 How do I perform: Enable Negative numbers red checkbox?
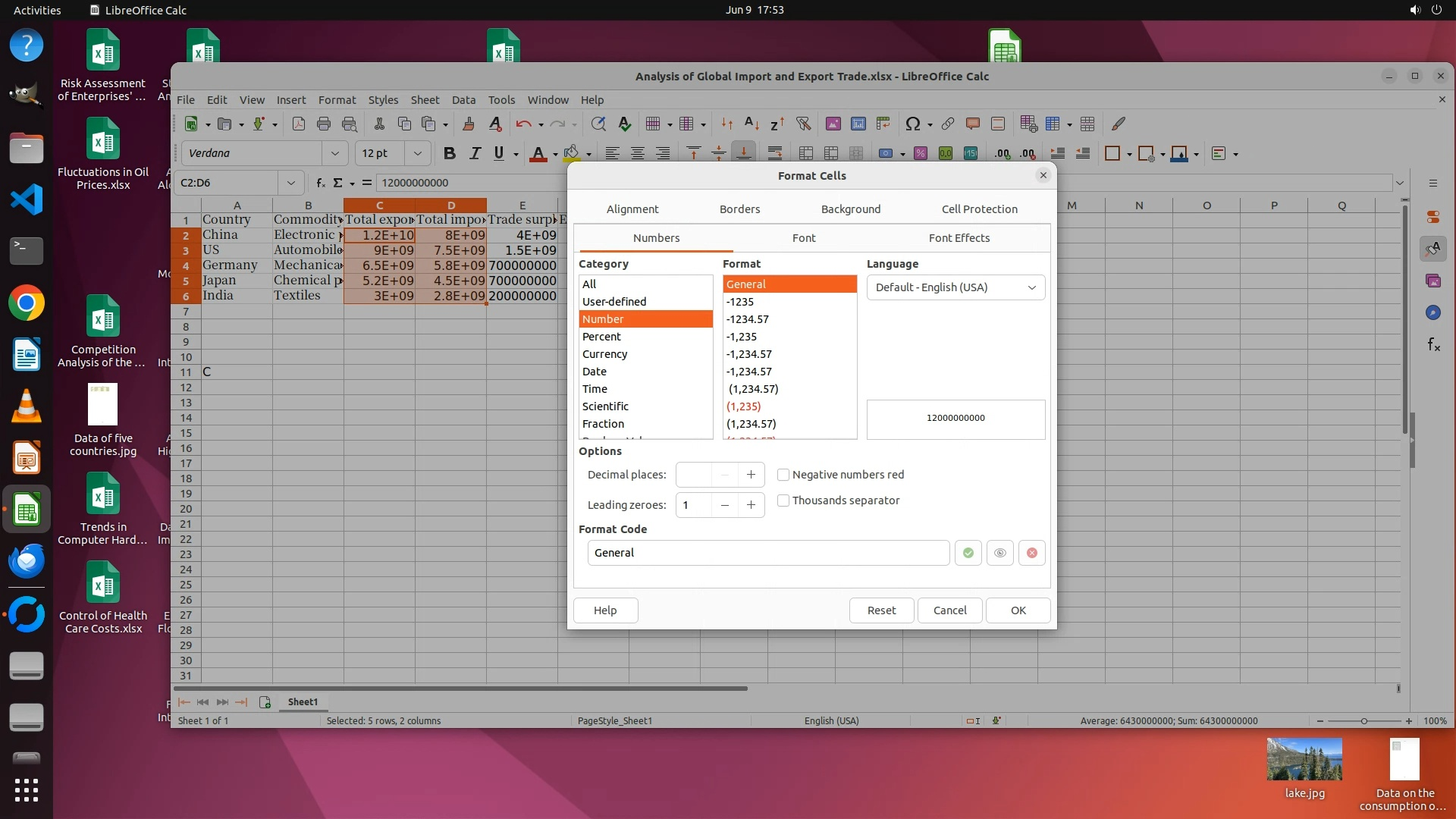coord(783,475)
